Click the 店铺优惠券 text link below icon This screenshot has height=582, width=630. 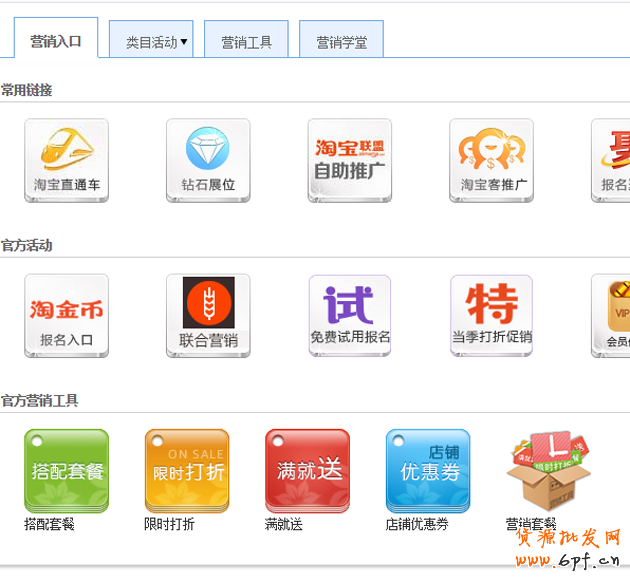[x=417, y=524]
